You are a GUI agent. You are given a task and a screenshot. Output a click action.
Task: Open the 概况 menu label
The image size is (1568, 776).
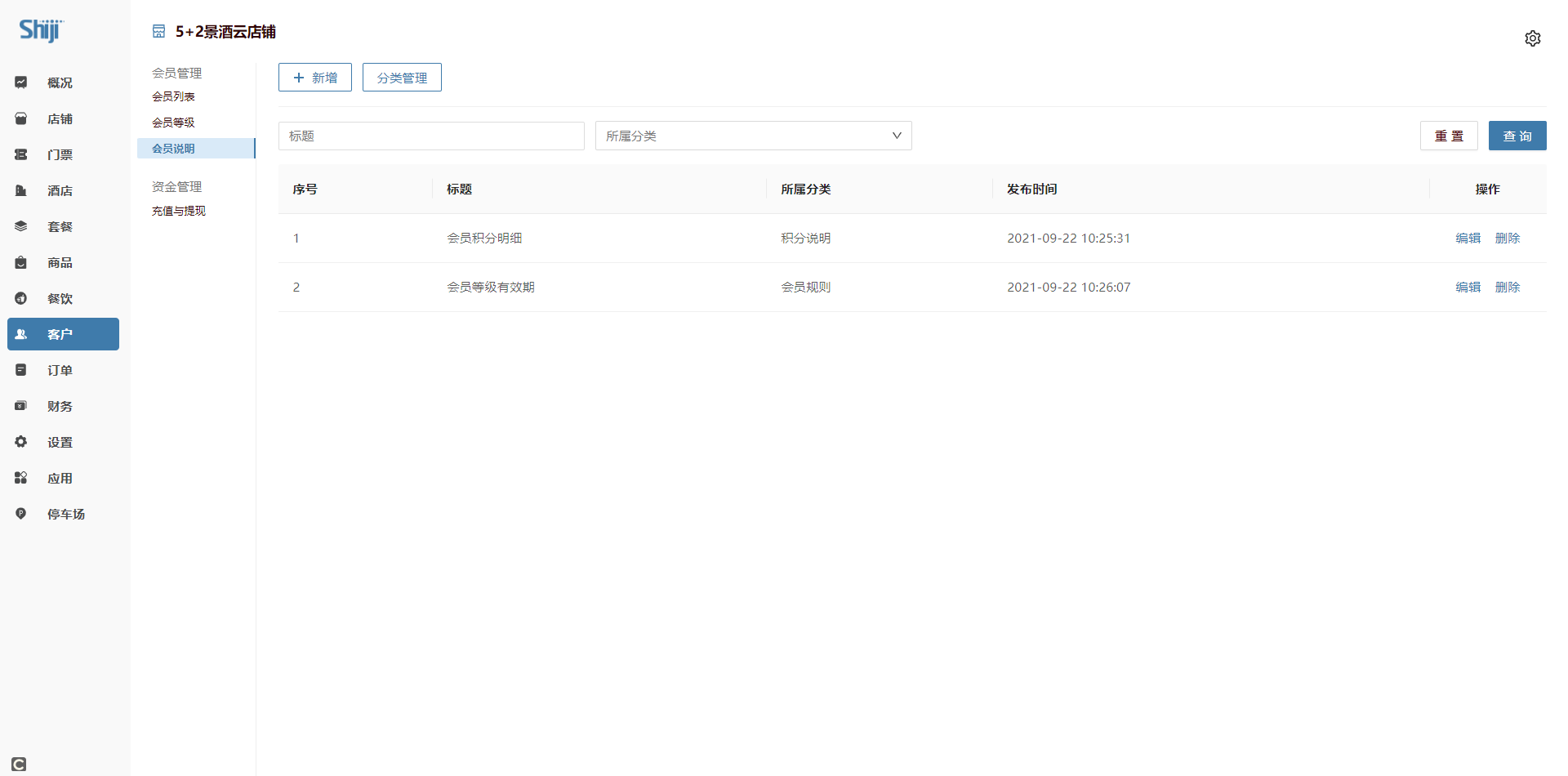(60, 83)
